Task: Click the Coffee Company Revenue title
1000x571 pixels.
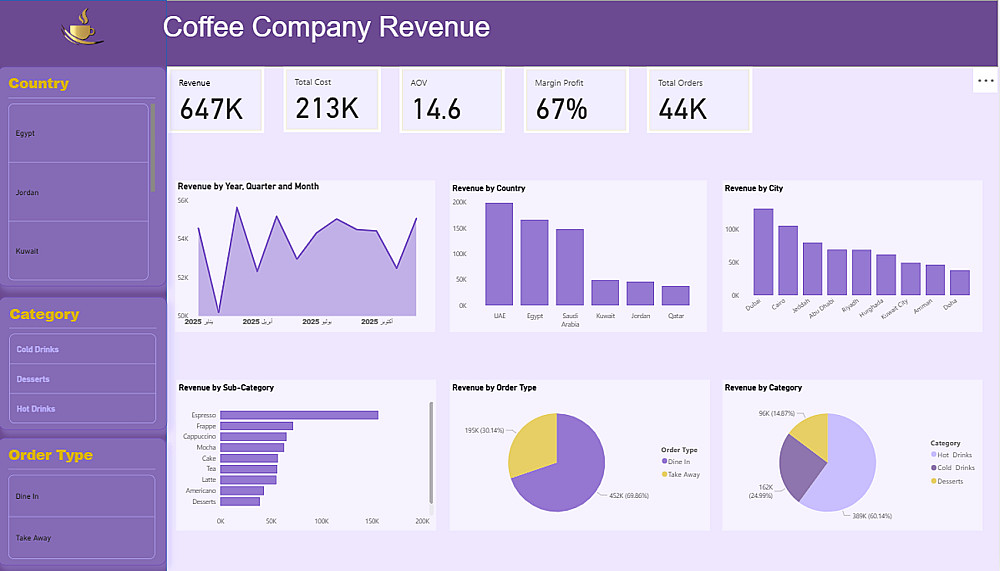Action: click(x=327, y=27)
